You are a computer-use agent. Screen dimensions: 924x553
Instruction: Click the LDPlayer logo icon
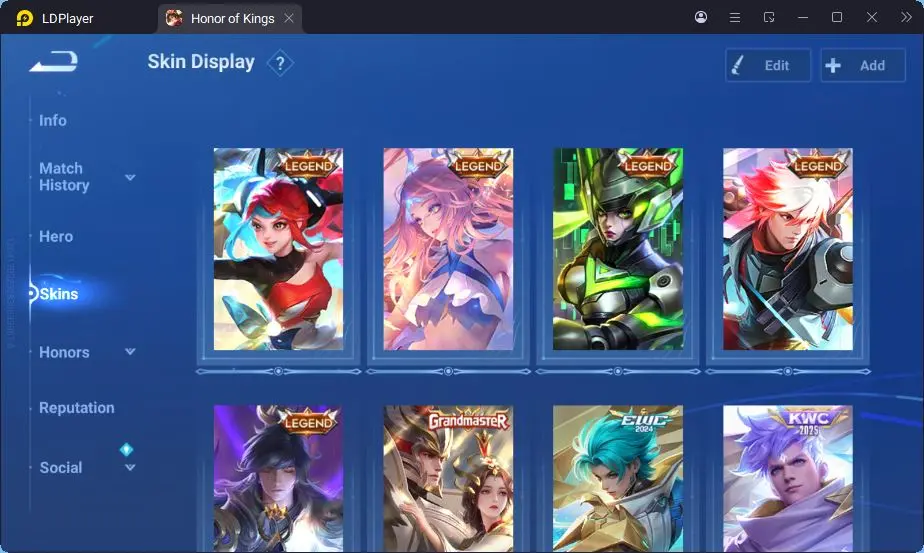24,18
